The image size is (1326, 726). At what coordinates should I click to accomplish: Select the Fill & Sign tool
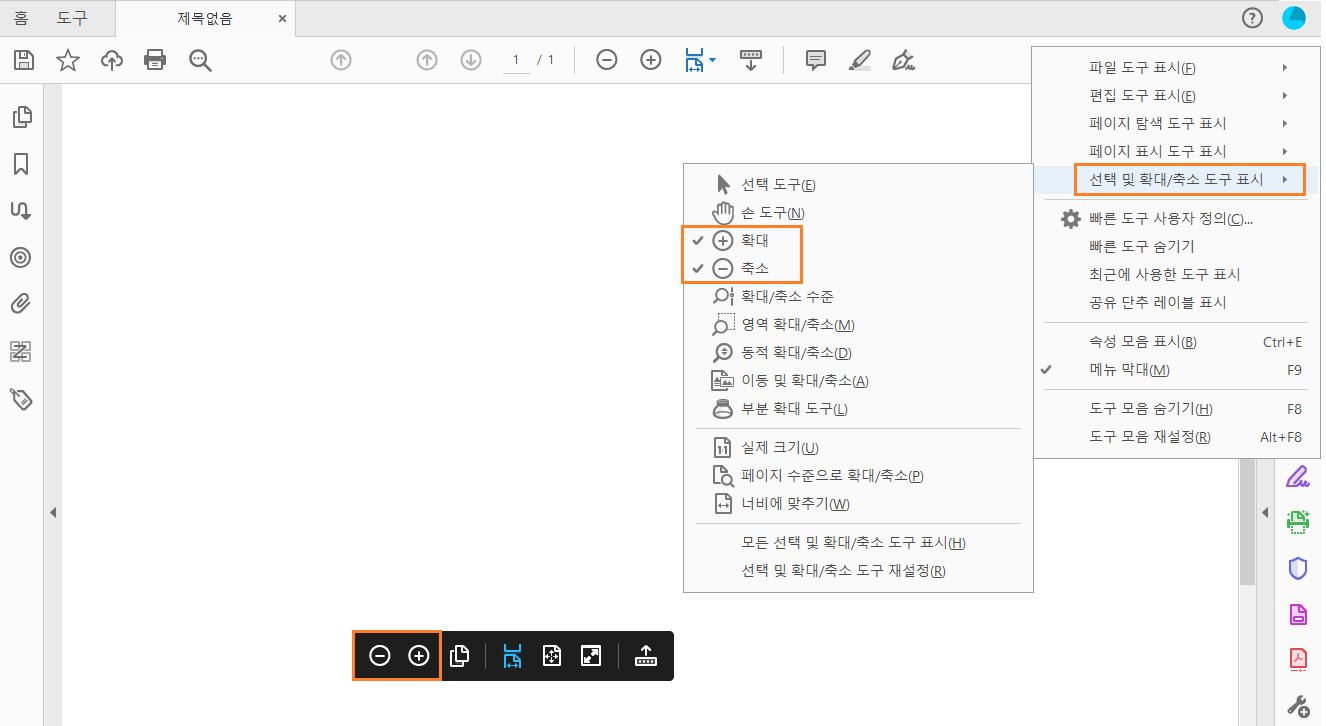point(1297,477)
